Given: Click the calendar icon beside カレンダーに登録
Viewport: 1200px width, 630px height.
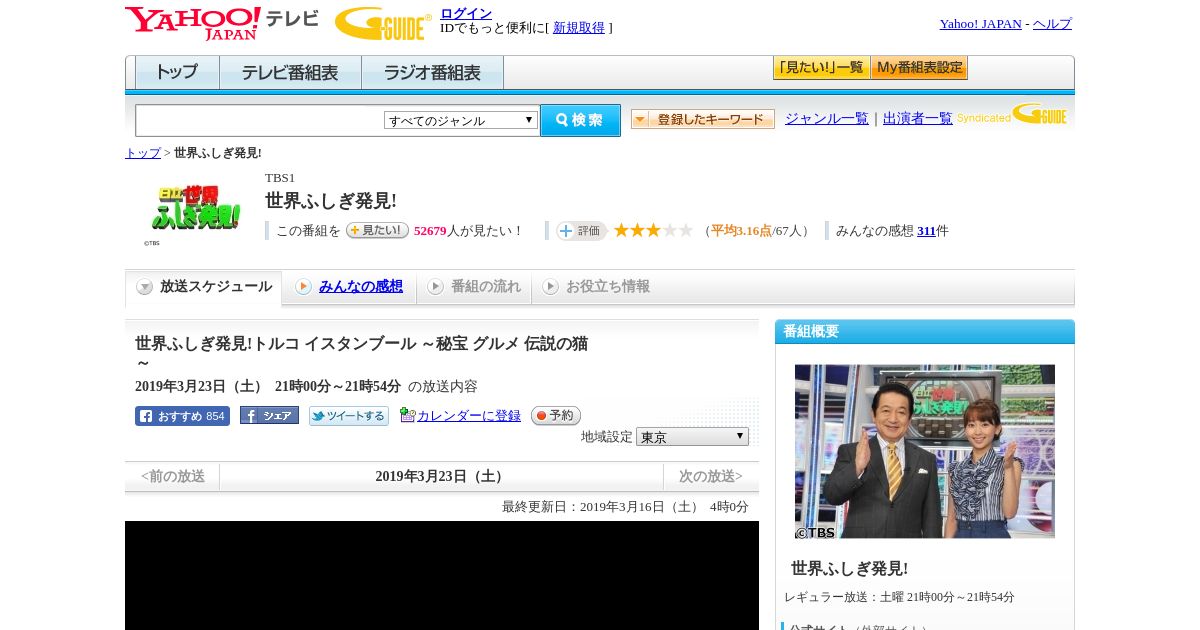Looking at the screenshot, I should 407,415.
